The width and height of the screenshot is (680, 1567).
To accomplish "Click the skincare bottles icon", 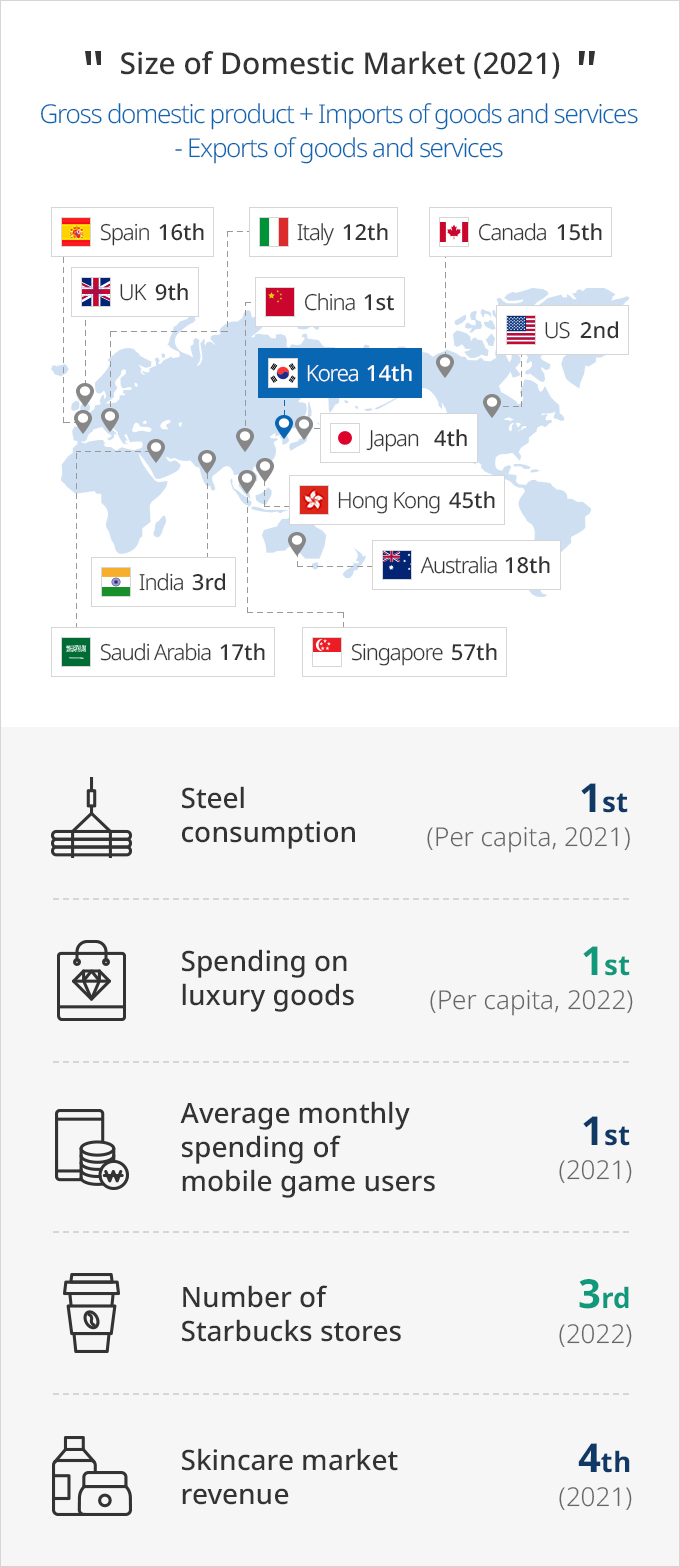I will [x=91, y=1476].
